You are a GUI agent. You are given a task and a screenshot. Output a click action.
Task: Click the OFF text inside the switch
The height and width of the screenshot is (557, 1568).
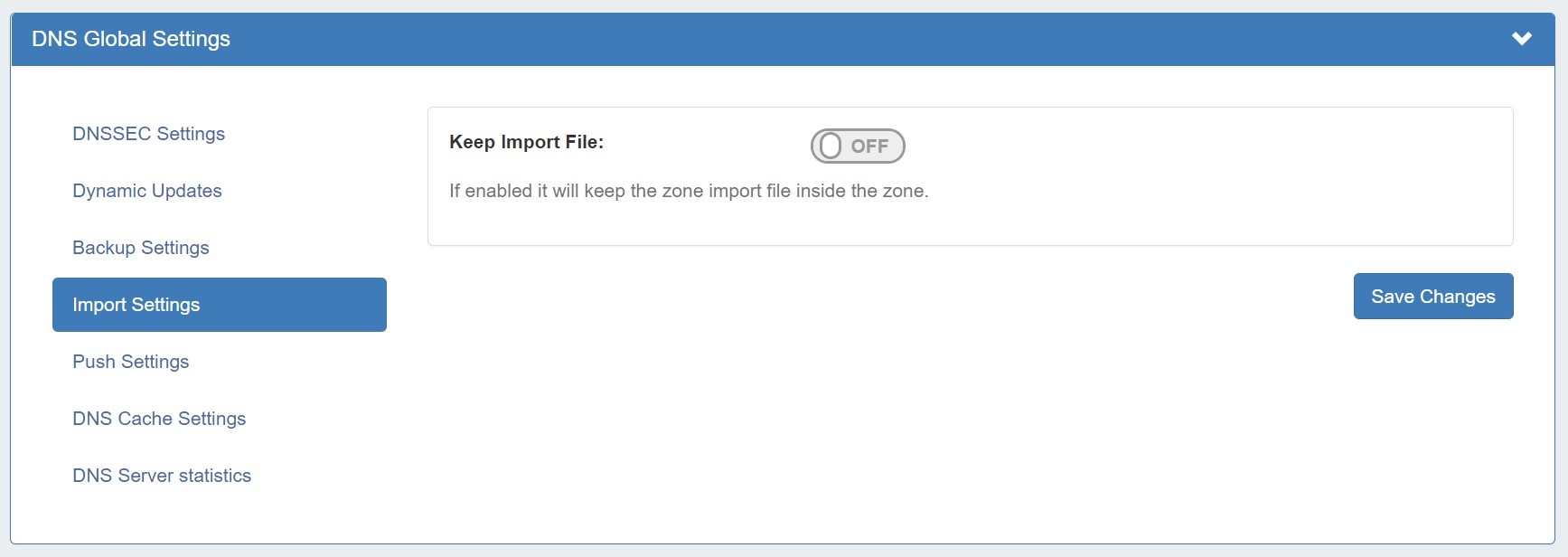point(869,146)
